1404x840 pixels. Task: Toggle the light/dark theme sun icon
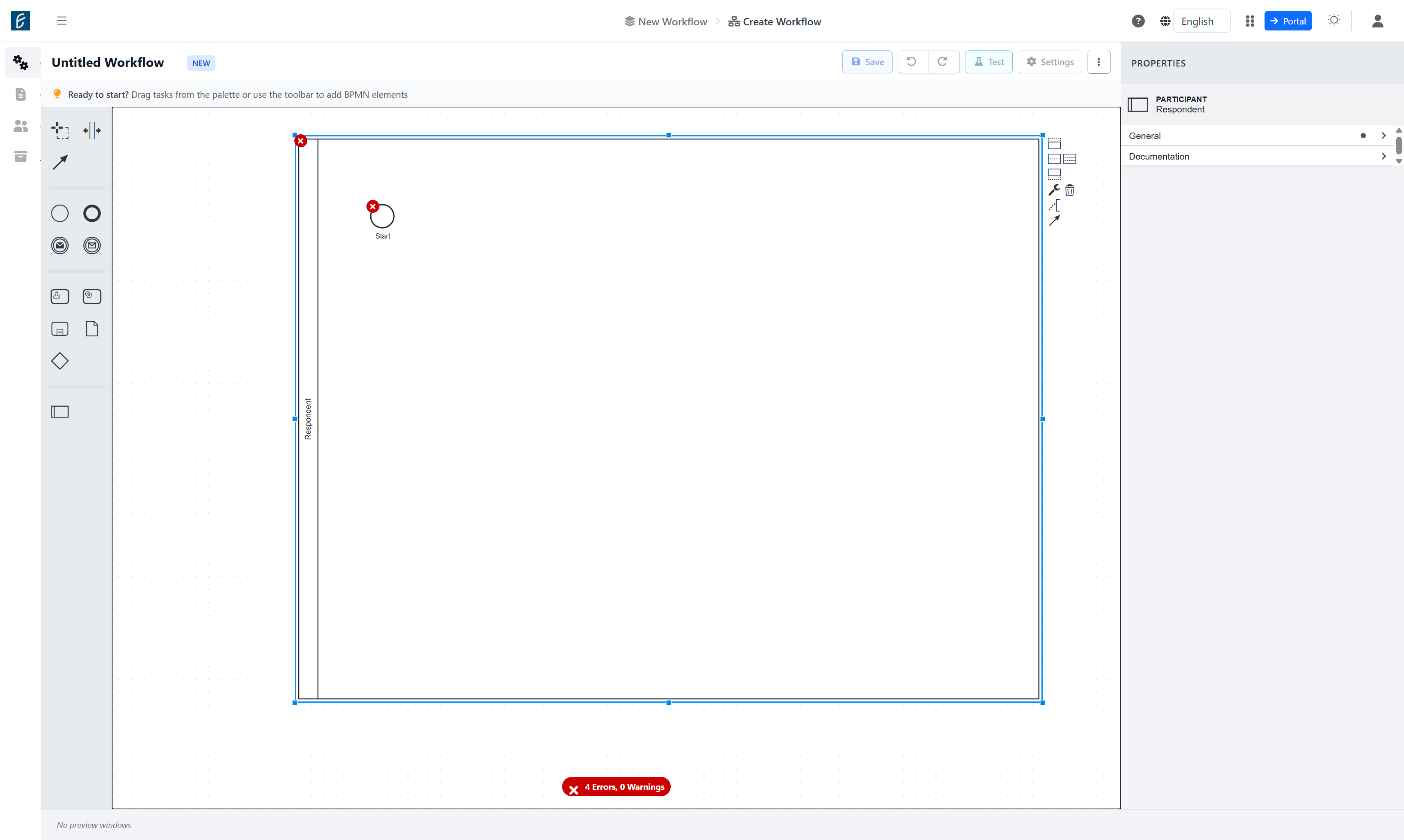[1334, 20]
